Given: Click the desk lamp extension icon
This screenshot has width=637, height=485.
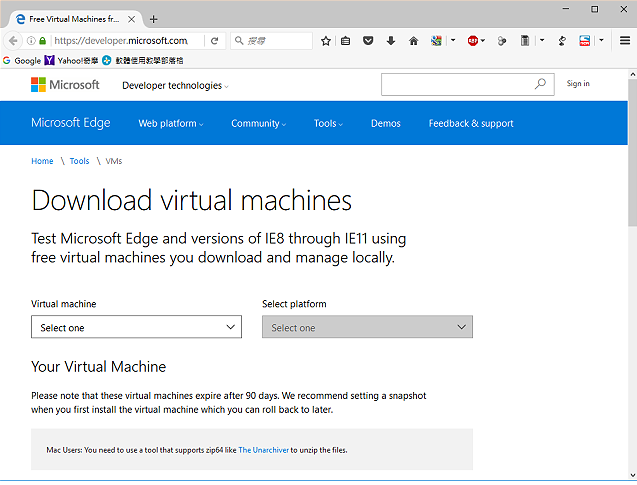Looking at the screenshot, I should (x=562, y=41).
